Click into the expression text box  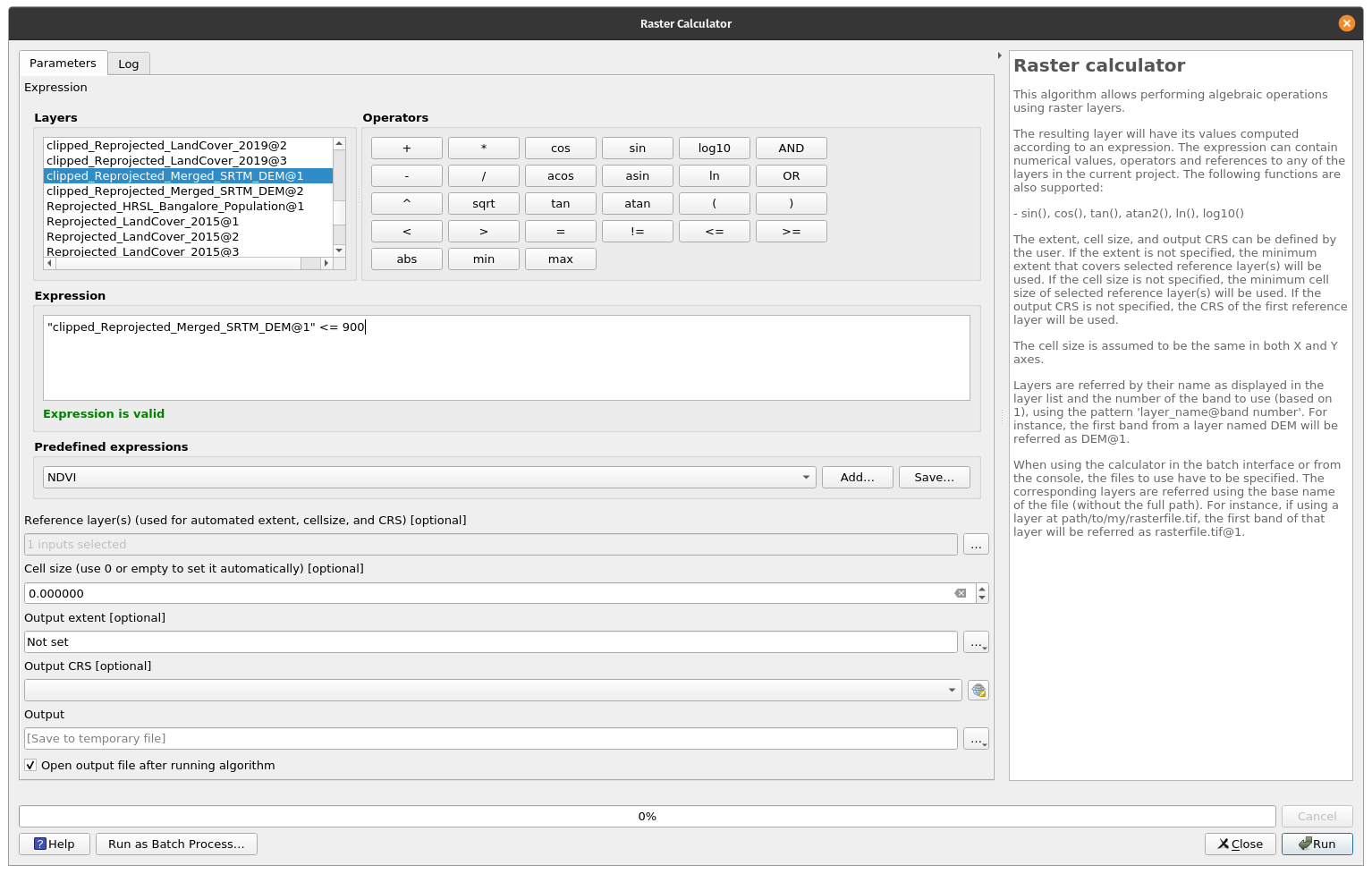pos(506,358)
